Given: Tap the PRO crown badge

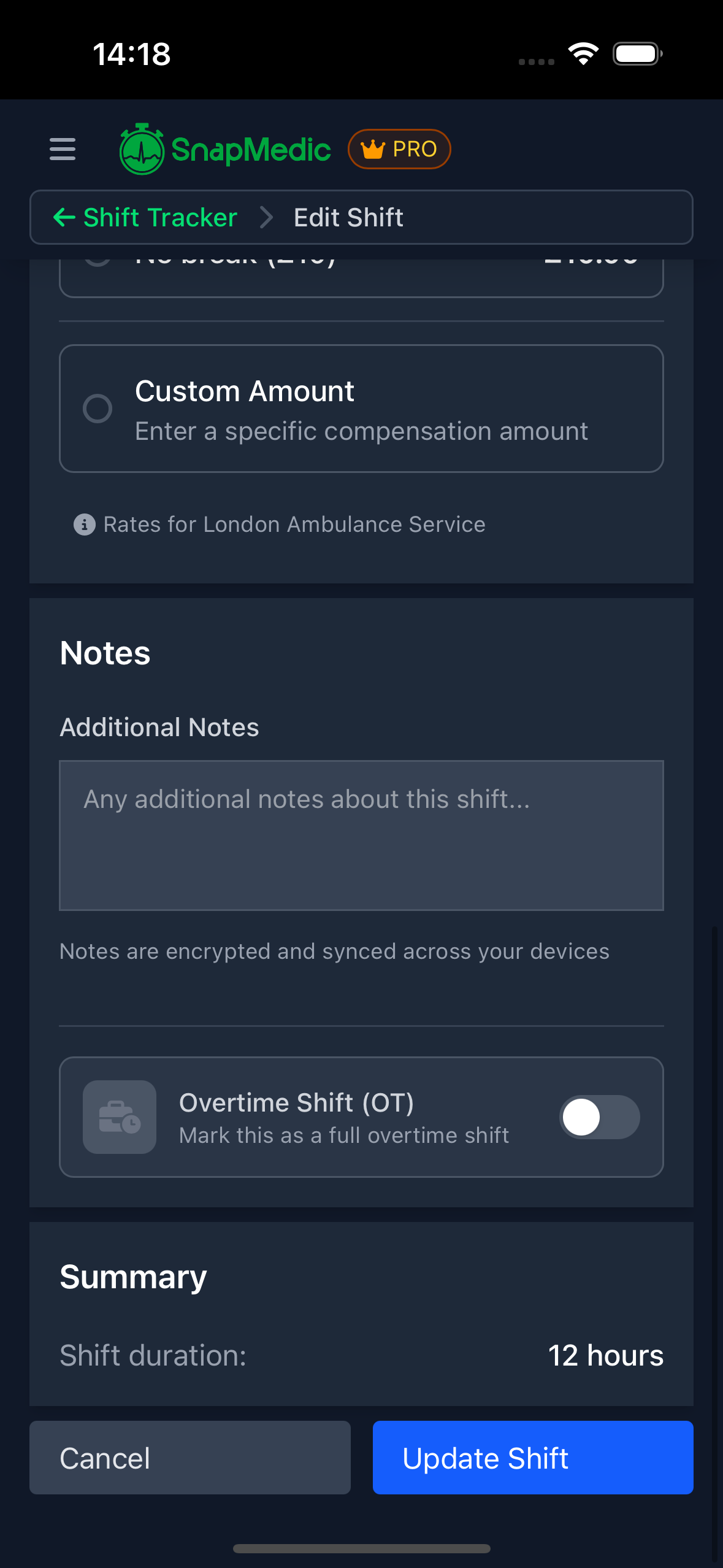Looking at the screenshot, I should coord(399,148).
